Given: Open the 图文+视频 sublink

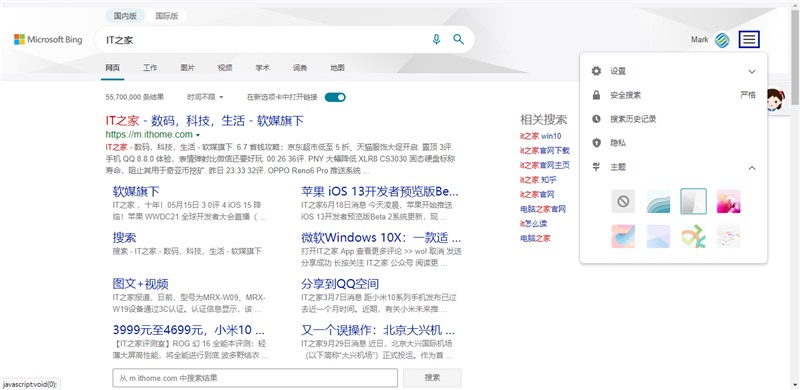Looking at the screenshot, I should click(x=140, y=284).
